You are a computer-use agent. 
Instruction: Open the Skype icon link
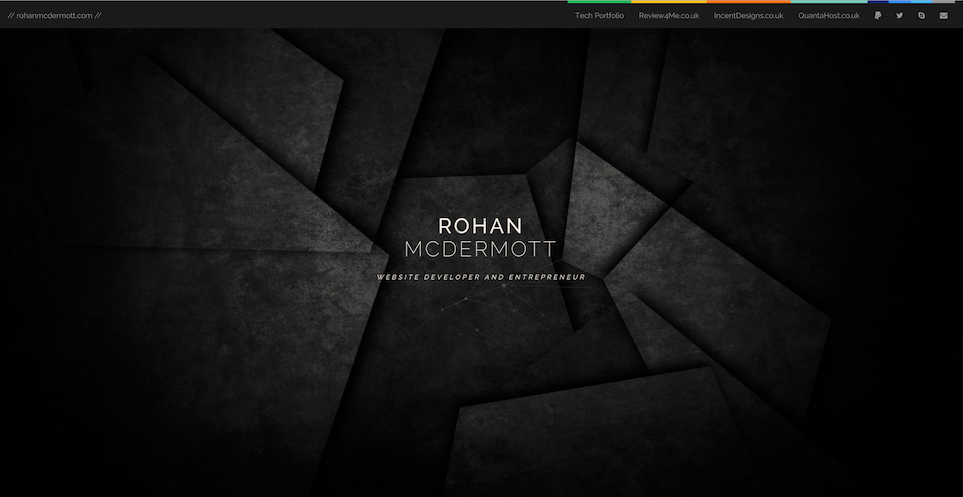[x=921, y=16]
